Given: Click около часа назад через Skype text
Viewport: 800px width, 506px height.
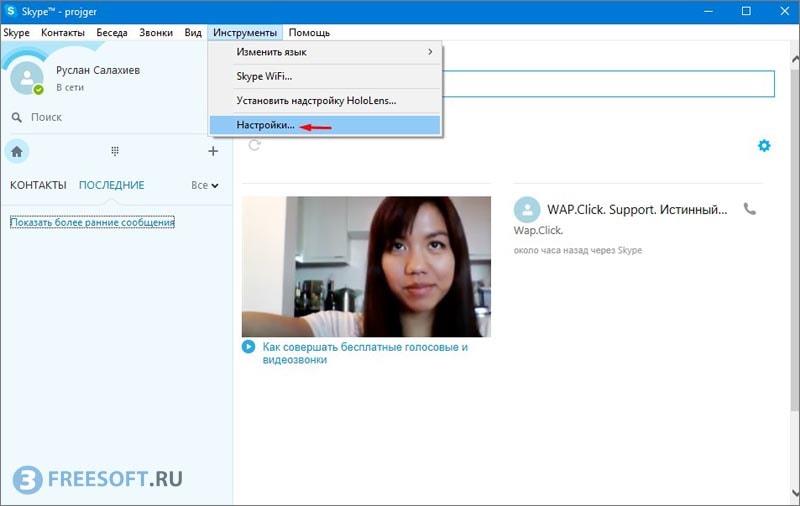Looking at the screenshot, I should (578, 250).
